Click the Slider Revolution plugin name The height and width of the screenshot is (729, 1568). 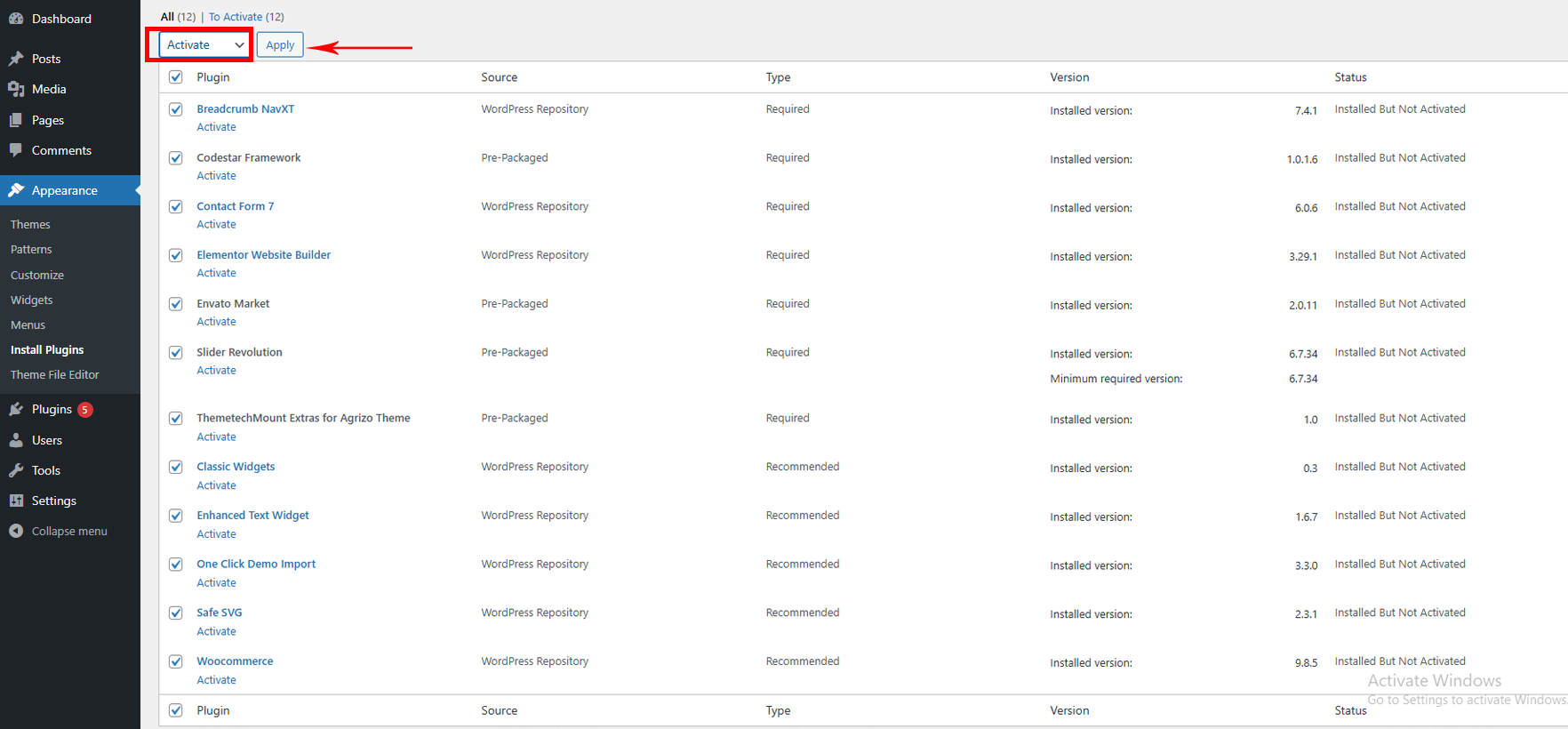[239, 352]
